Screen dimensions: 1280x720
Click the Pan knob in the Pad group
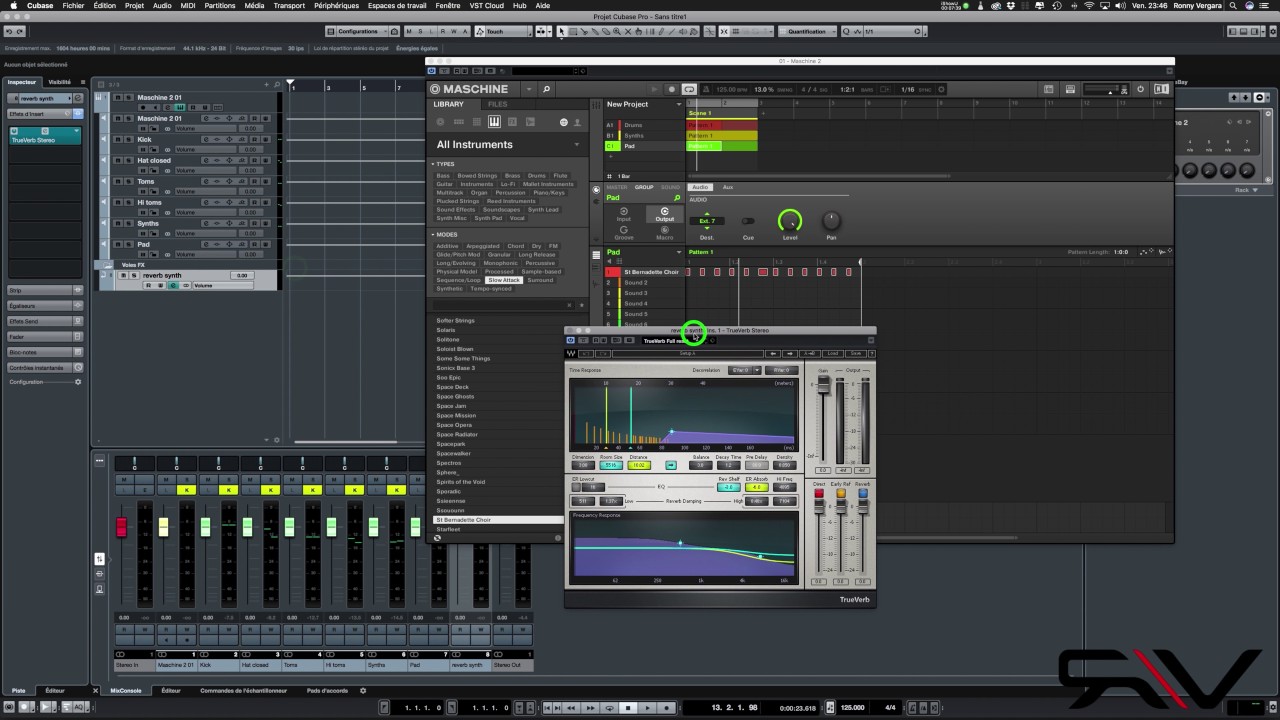click(830, 221)
